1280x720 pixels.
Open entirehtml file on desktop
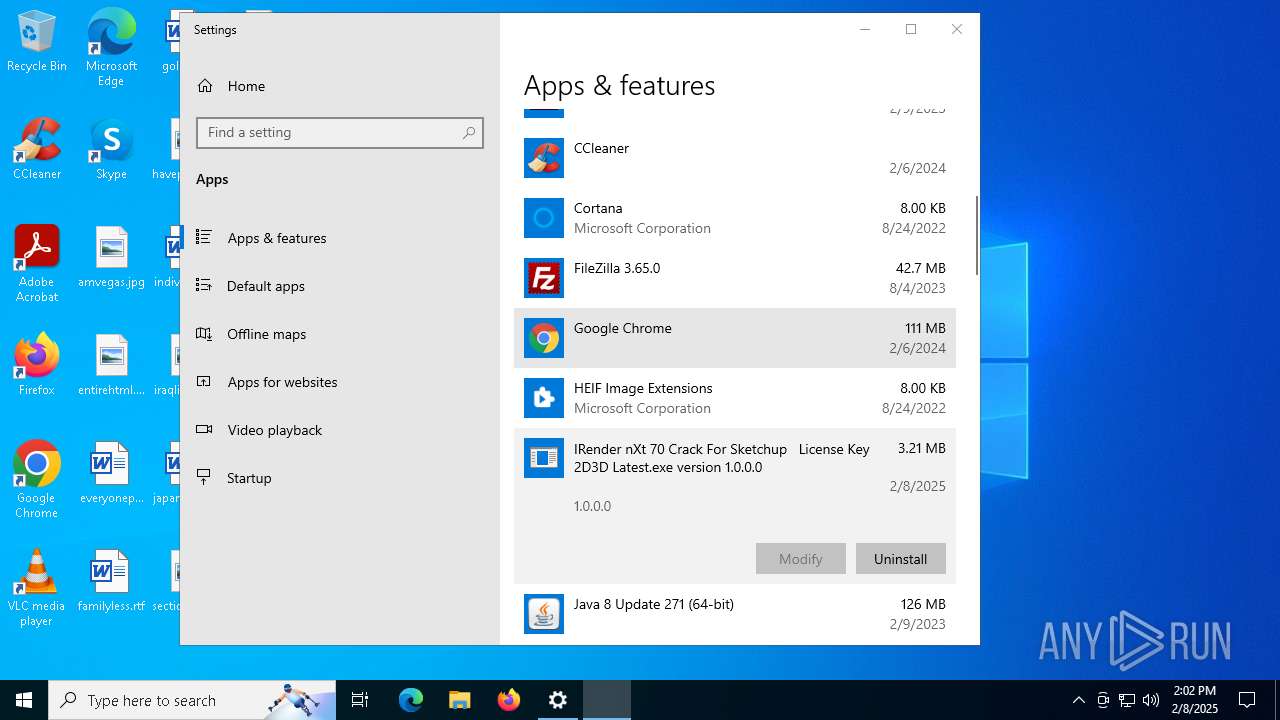pyautogui.click(x=111, y=365)
